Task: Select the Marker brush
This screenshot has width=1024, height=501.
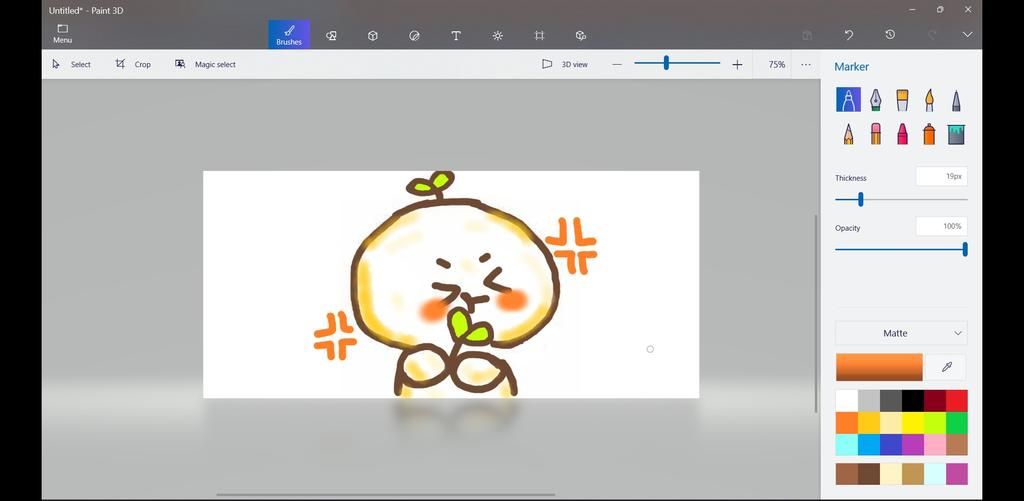Action: 848,100
